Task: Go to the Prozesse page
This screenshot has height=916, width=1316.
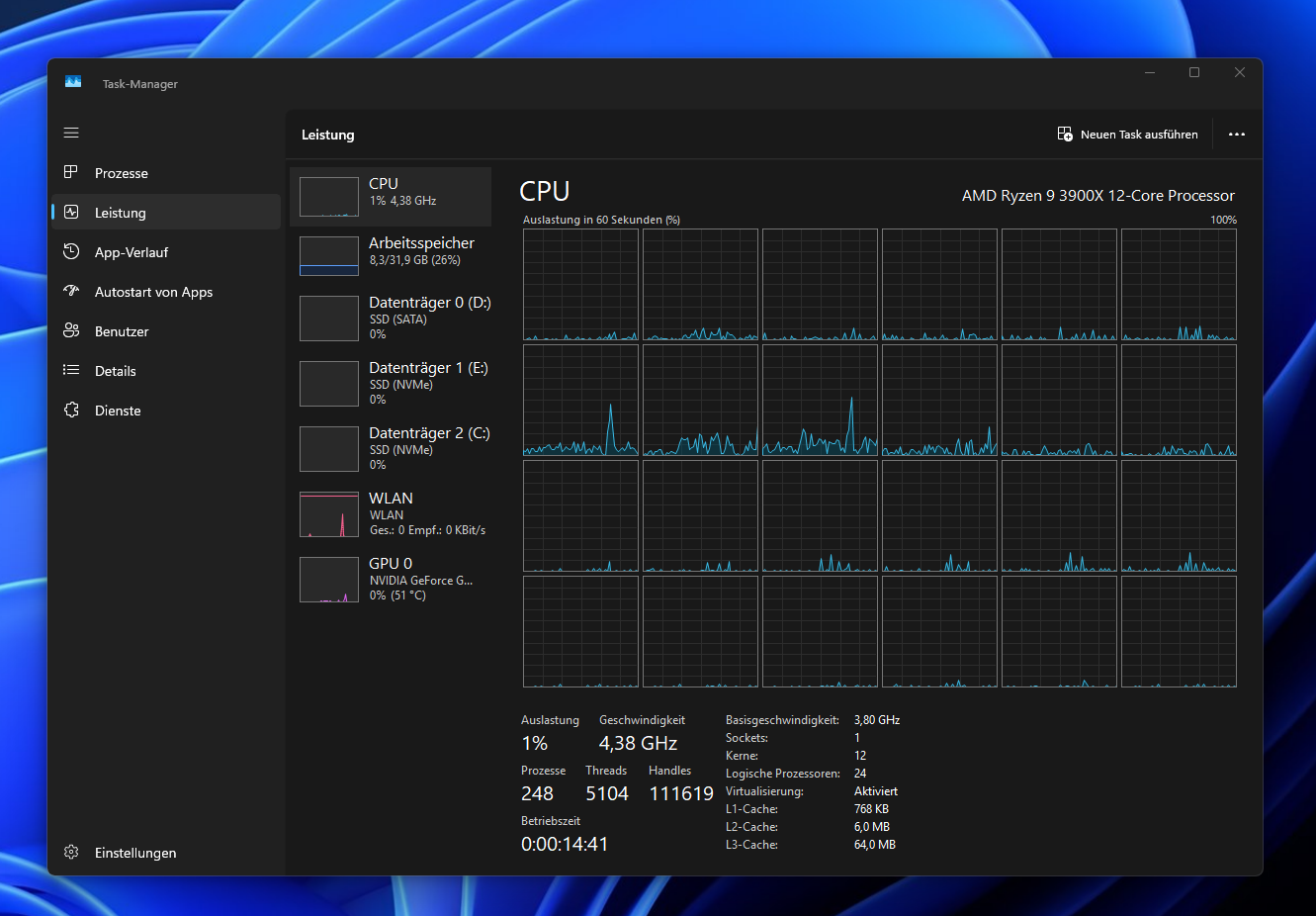Action: pyautogui.click(x=166, y=173)
